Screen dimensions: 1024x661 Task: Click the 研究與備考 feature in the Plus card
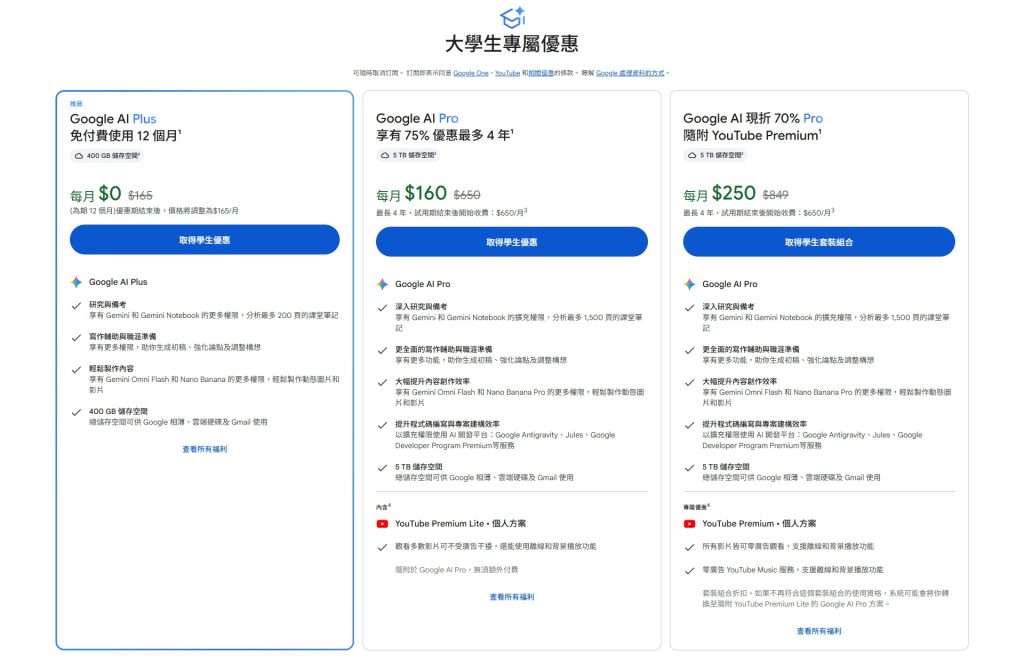pyautogui.click(x=108, y=304)
